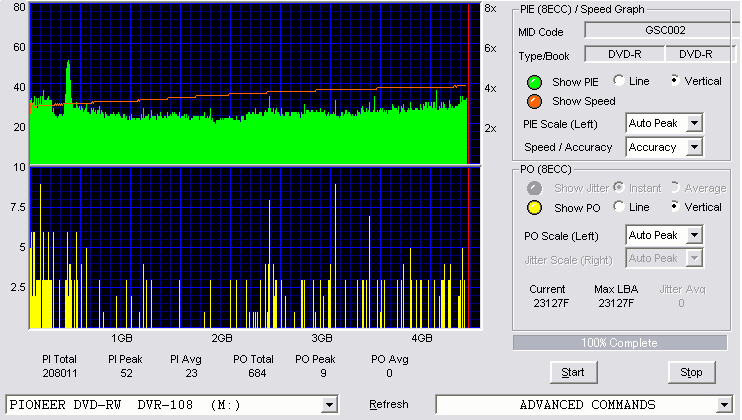The width and height of the screenshot is (742, 420).
Task: Click the Max LBA value 23127F
Action: 616,303
